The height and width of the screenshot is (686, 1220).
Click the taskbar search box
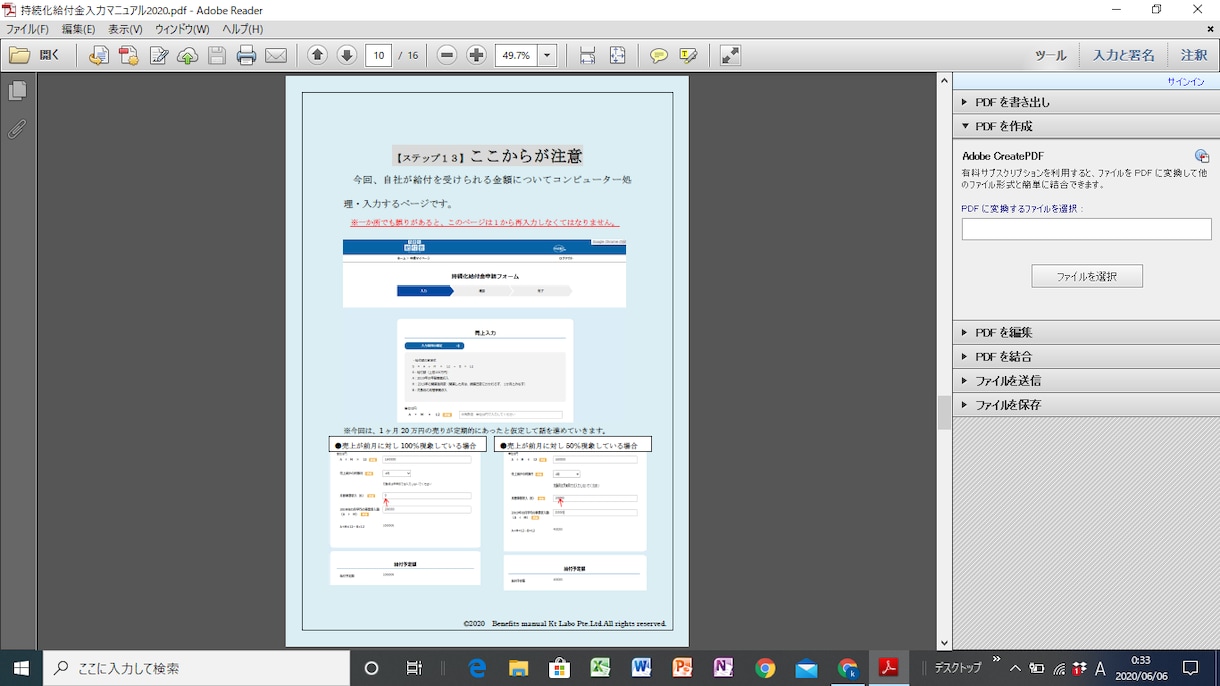coord(196,668)
